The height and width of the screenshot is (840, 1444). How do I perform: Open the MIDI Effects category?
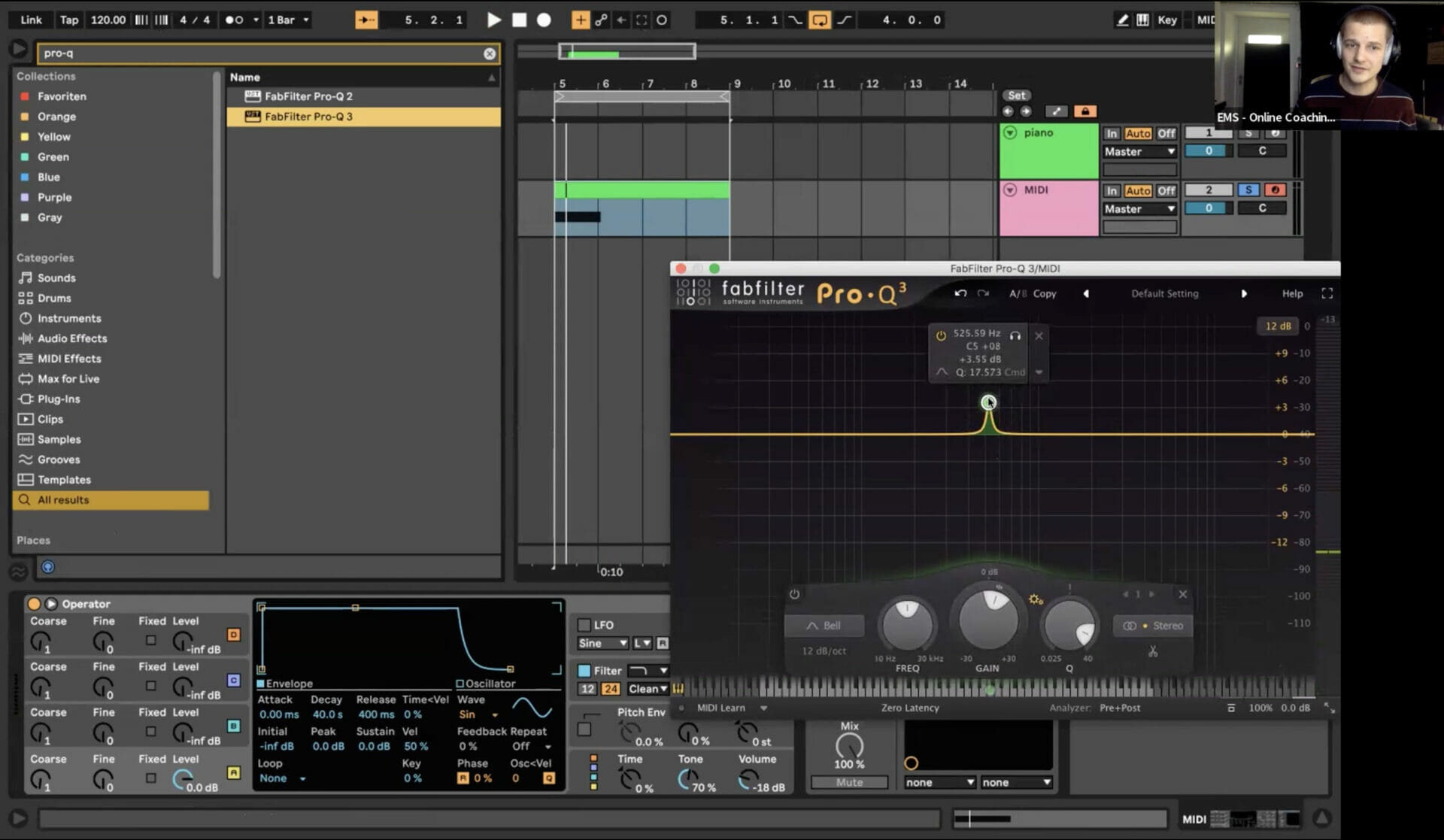pos(69,359)
